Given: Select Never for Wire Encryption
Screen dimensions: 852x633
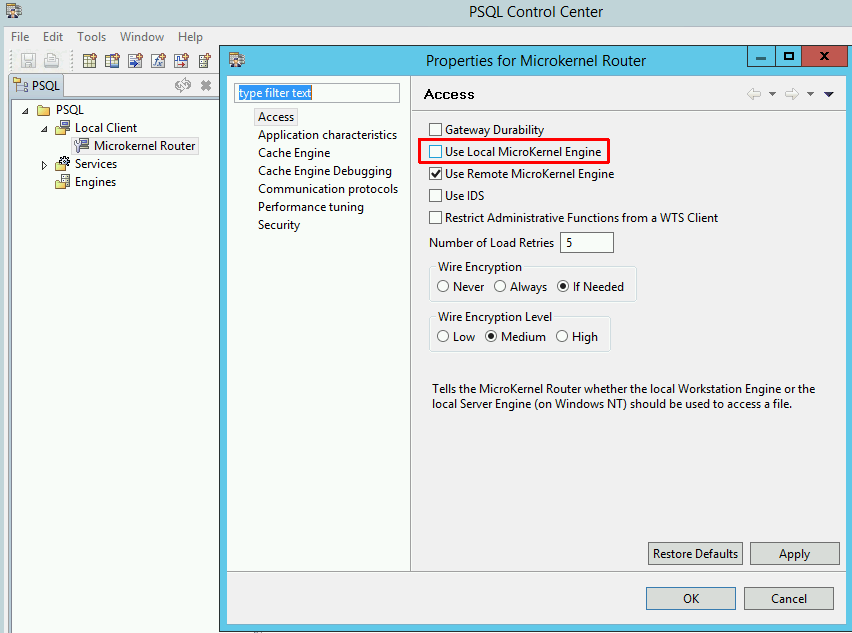Looking at the screenshot, I should pos(443,286).
